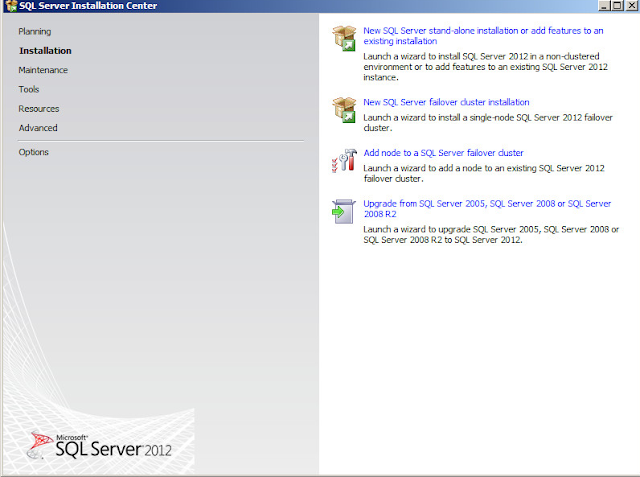Click the SQL Server Installation Center title text
The width and height of the screenshot is (640, 477).
point(88,6)
